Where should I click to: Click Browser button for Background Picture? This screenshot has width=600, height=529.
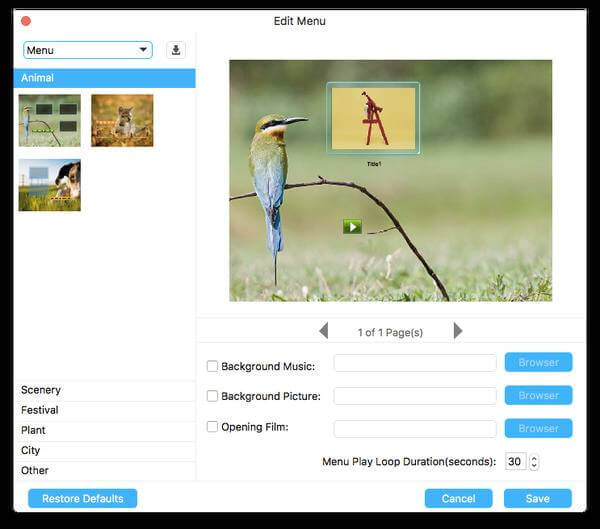538,395
